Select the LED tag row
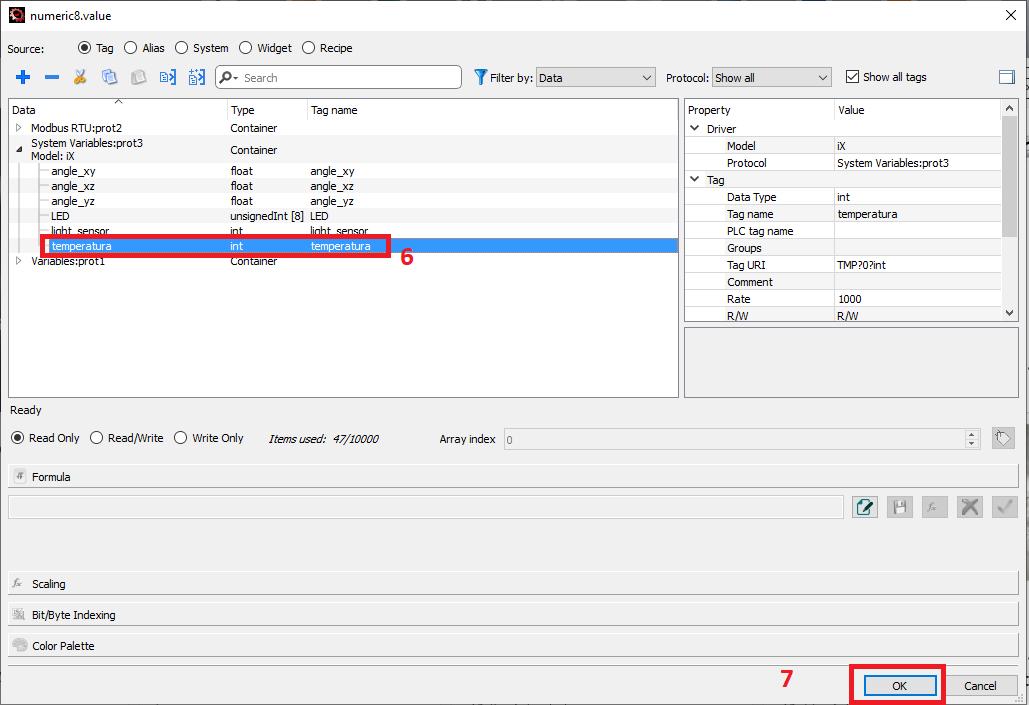1029x705 pixels. 344,216
